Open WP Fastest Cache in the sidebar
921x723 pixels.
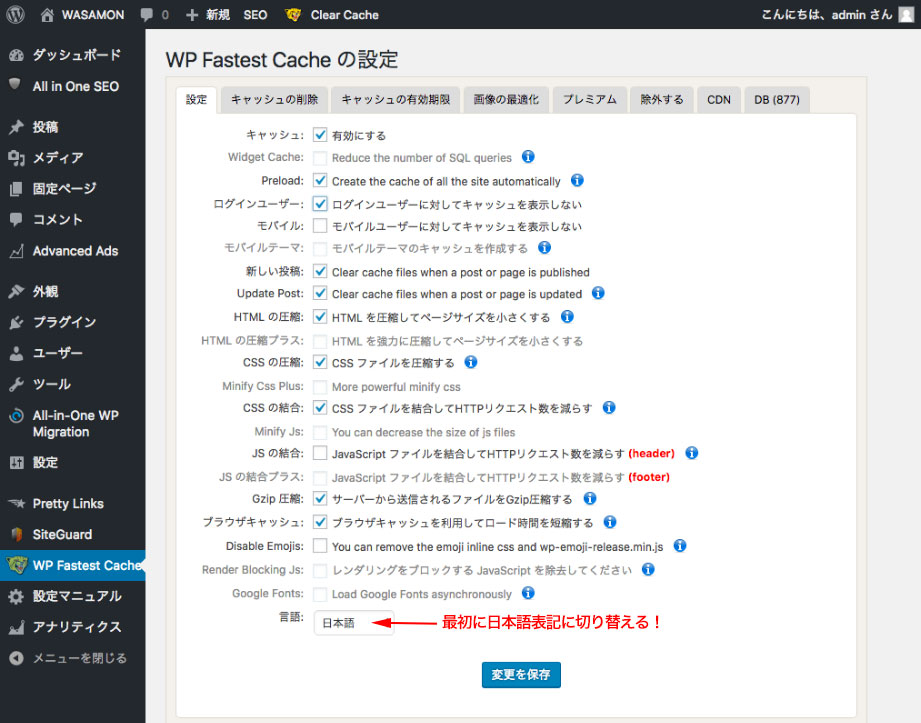point(72,566)
